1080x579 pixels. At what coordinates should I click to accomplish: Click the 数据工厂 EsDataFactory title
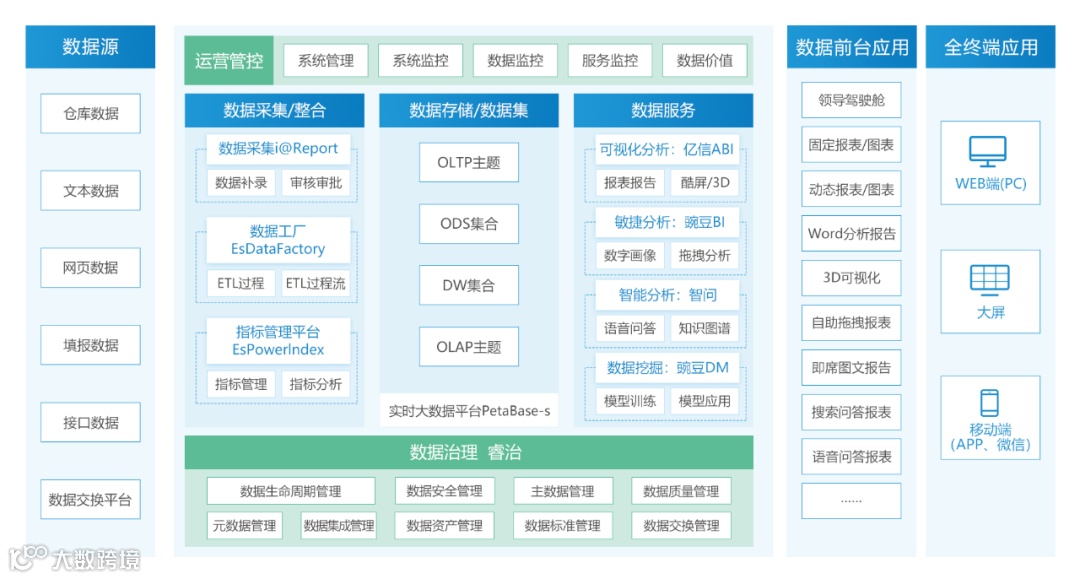coord(278,240)
